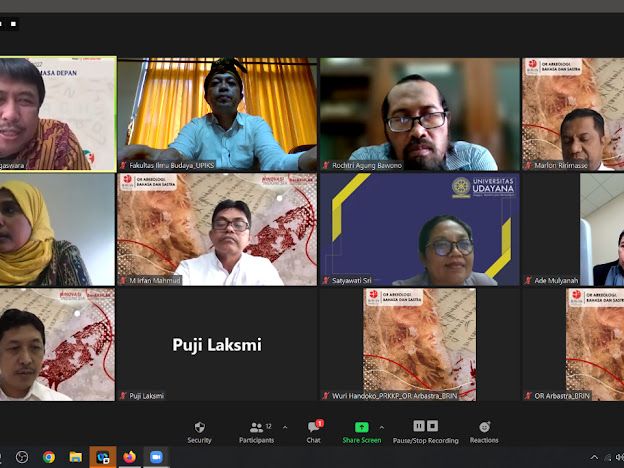Screen dimensions: 624x468
Task: Expand the Share Screen options arrow
Action: tap(381, 426)
